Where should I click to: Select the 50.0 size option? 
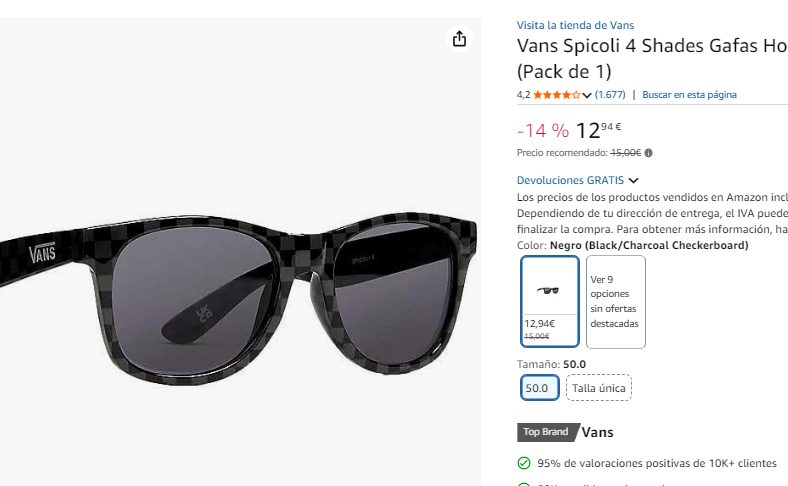[x=537, y=388]
